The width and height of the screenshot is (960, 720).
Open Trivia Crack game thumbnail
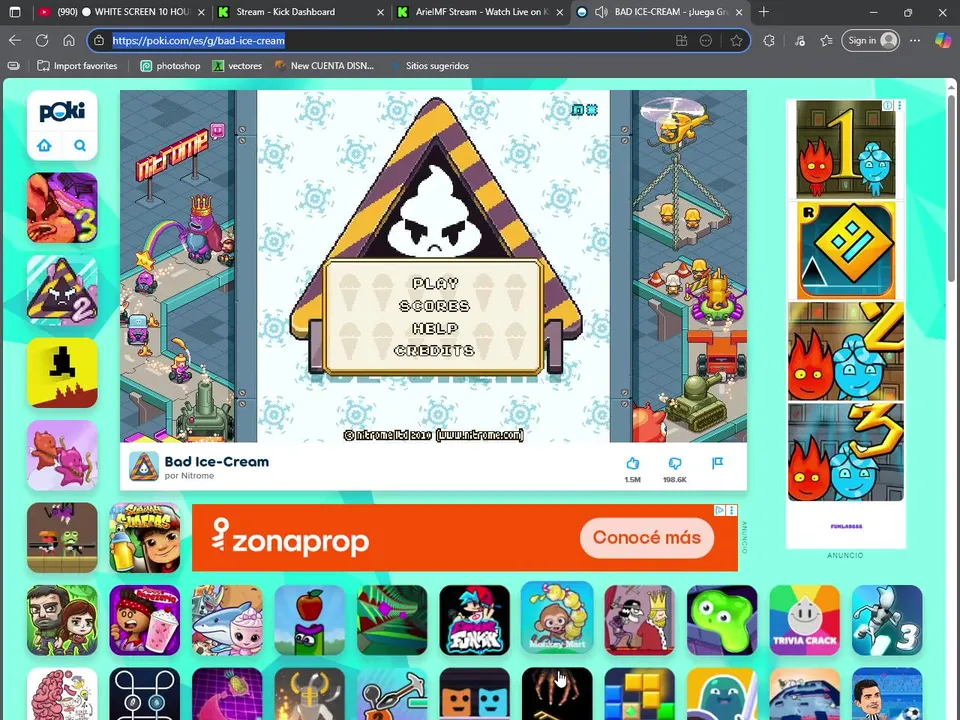(804, 620)
